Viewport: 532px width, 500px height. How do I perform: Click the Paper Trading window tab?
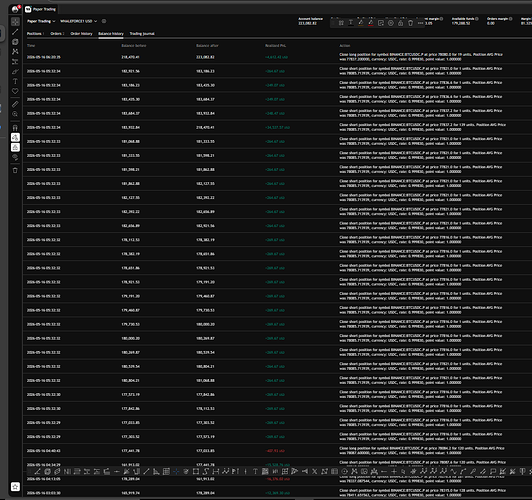tap(41, 9)
